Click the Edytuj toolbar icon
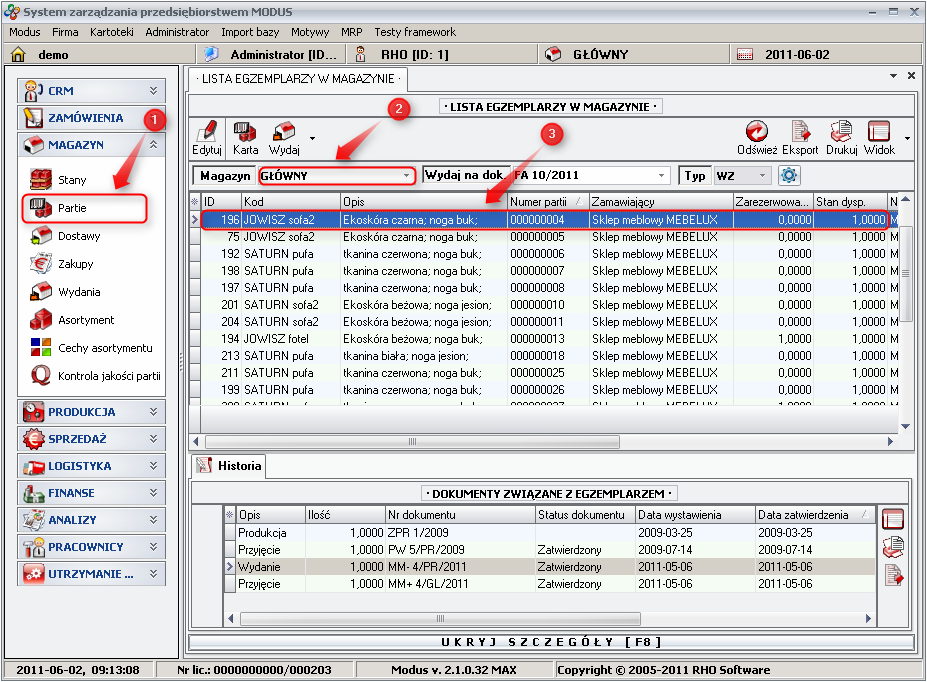The image size is (927, 682). [207, 137]
